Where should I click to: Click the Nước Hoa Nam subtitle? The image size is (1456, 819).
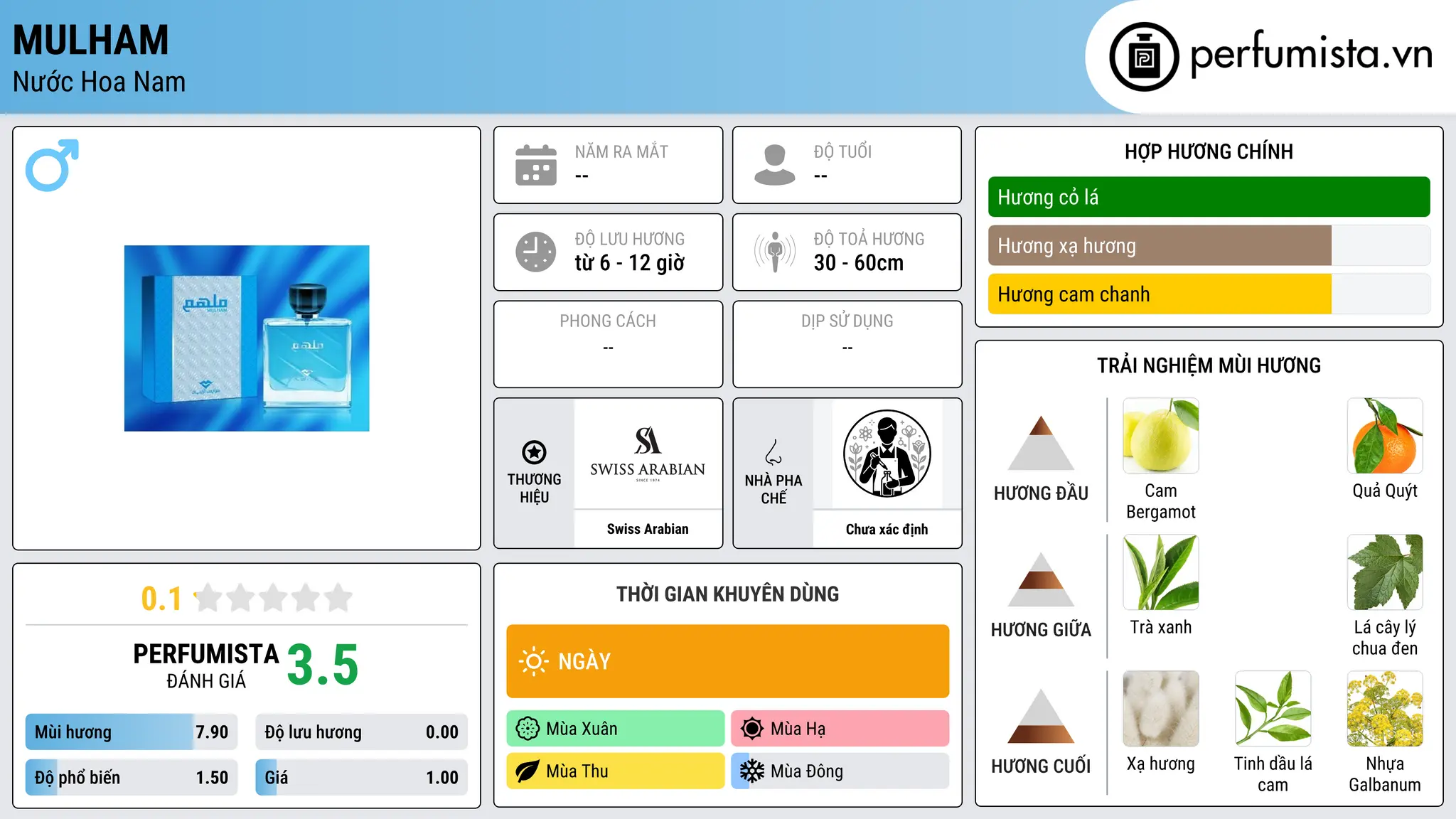(99, 82)
